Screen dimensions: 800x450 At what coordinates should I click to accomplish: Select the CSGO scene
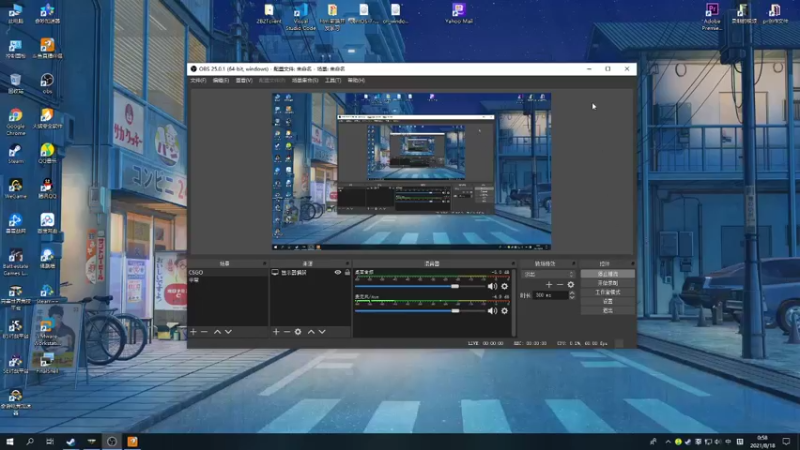[x=228, y=272]
